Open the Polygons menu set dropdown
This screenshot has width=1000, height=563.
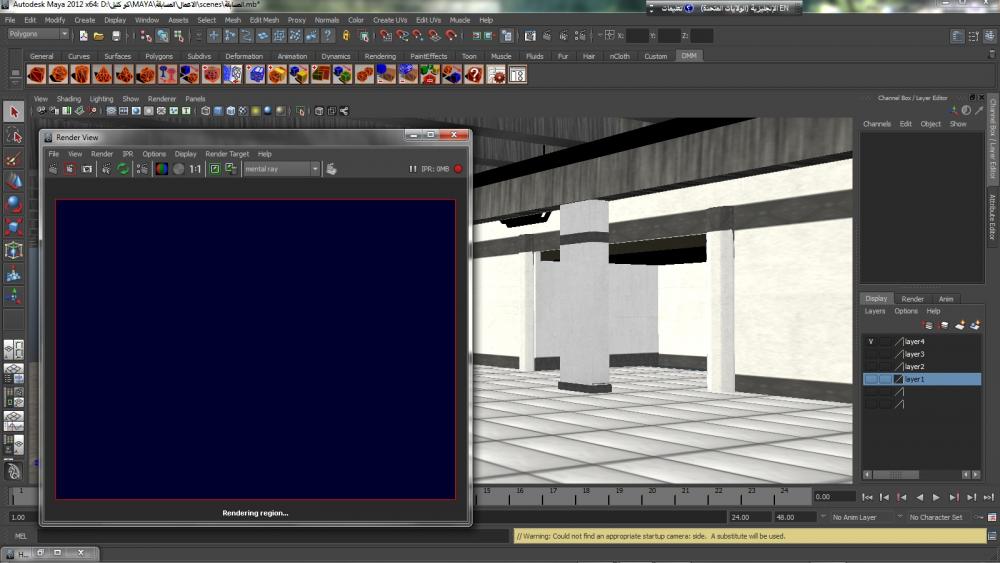pos(65,34)
